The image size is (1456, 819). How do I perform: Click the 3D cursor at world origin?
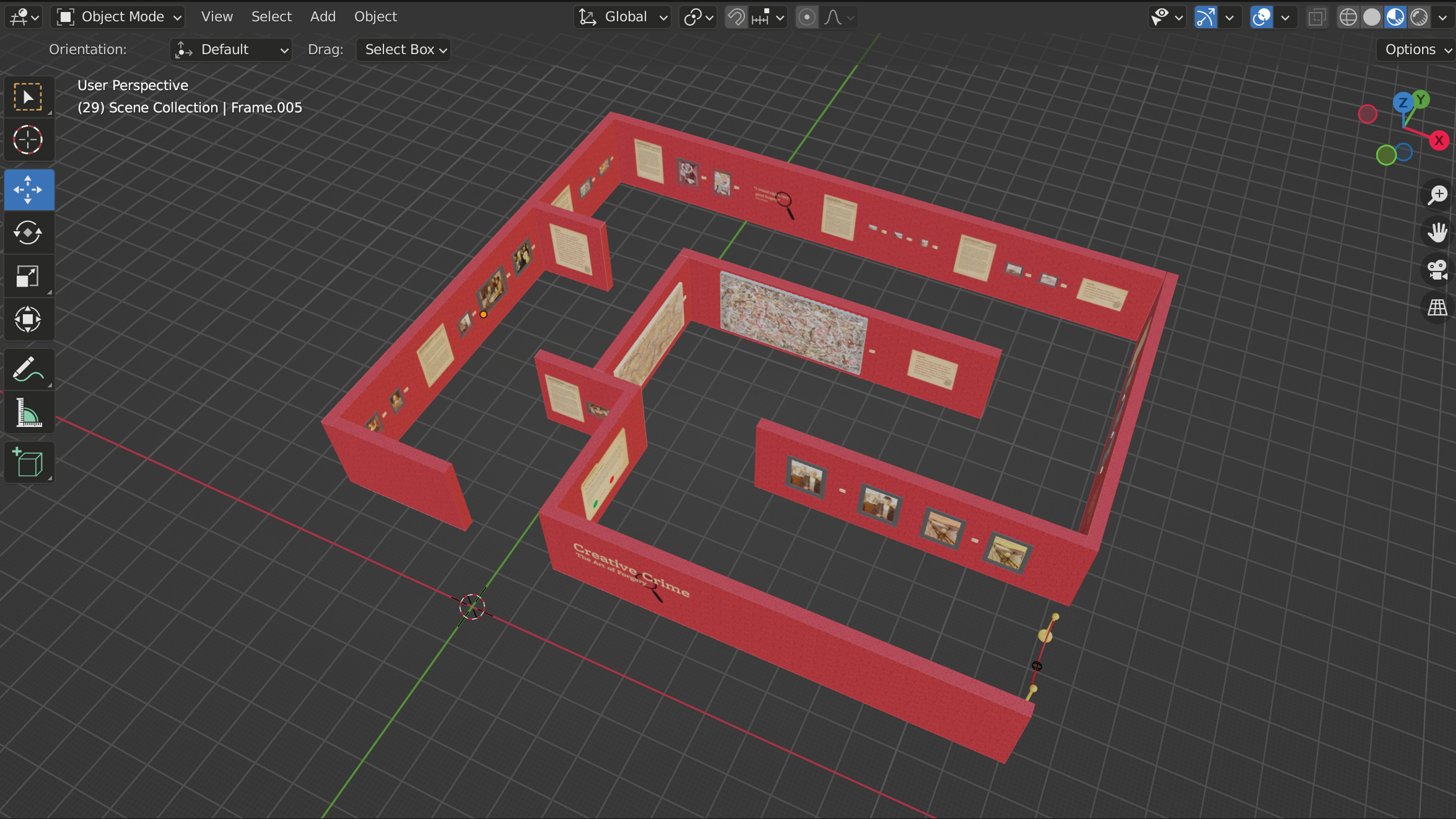[472, 607]
